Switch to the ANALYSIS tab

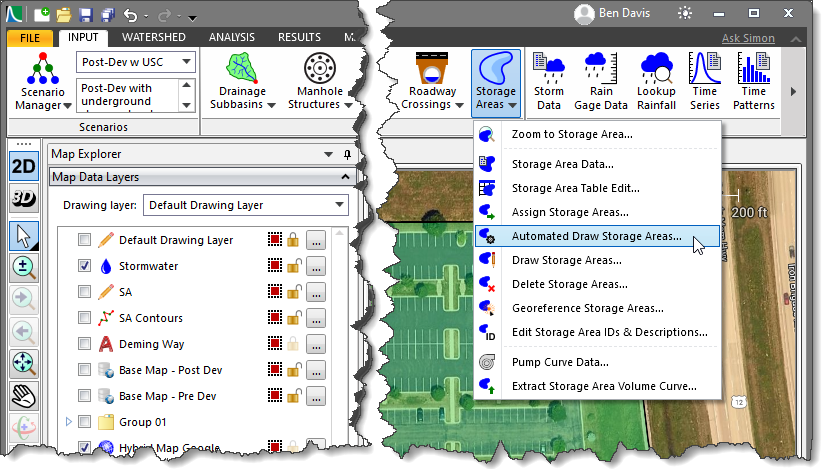232,37
